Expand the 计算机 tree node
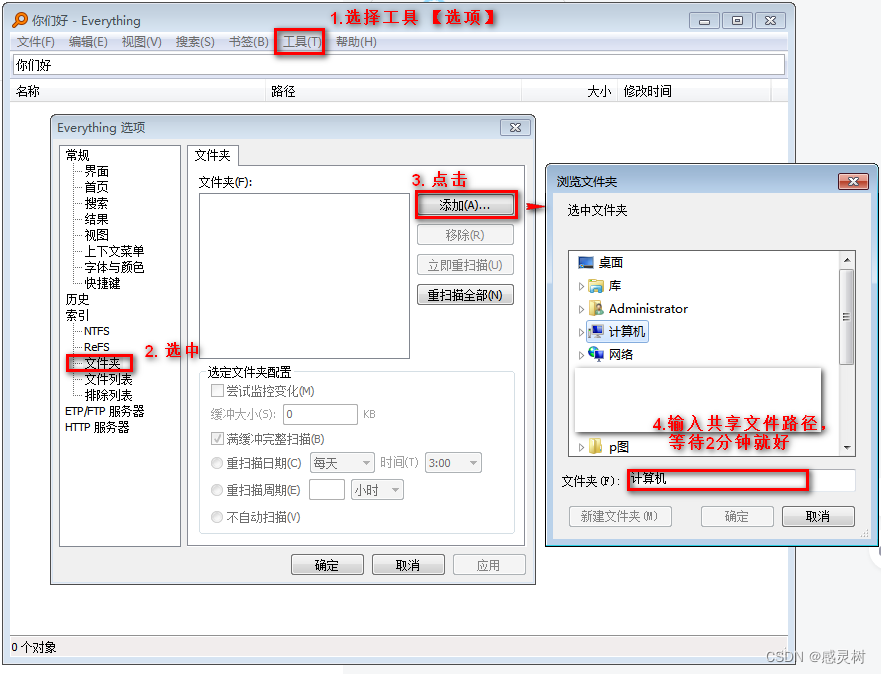Viewport: 881px width, 674px height. (x=582, y=332)
